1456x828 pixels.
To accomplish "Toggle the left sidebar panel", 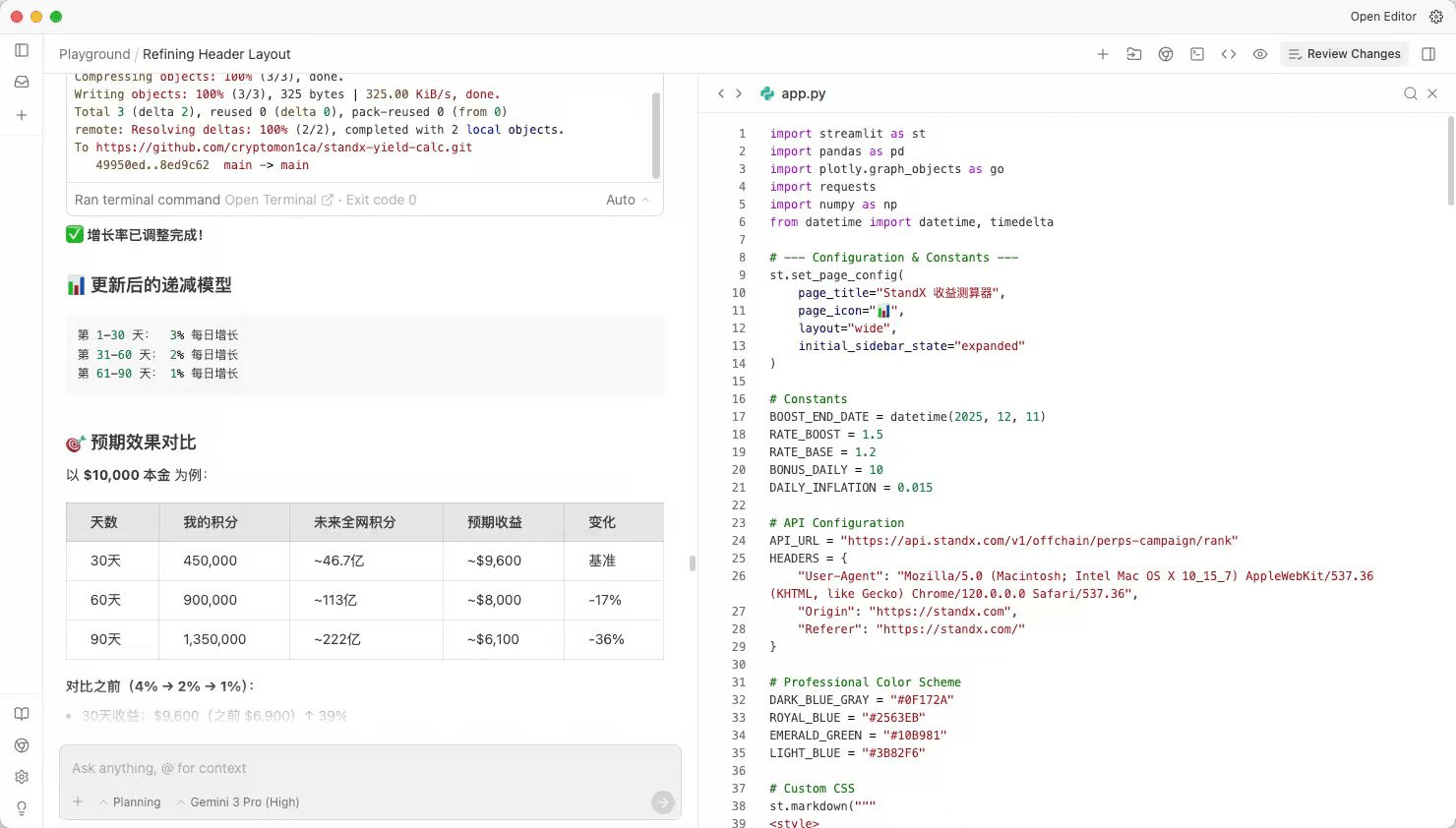I will (22, 50).
